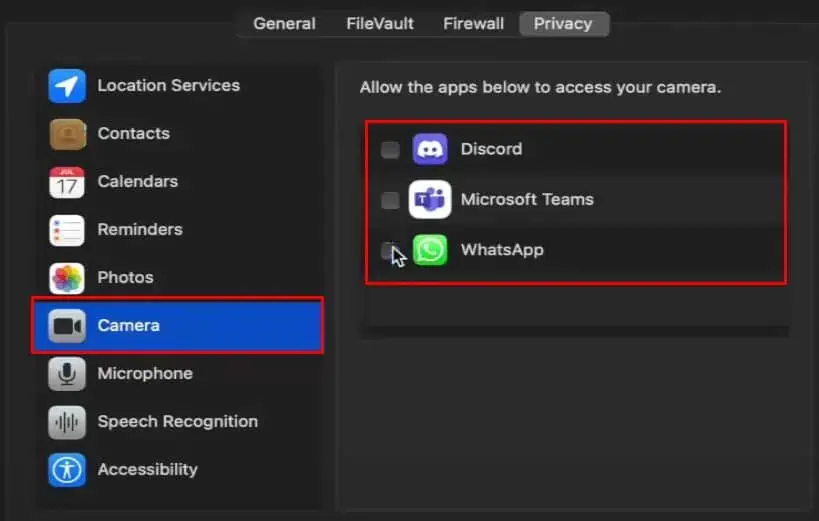The image size is (819, 521).
Task: Click the WhatsApp app icon
Action: [430, 250]
